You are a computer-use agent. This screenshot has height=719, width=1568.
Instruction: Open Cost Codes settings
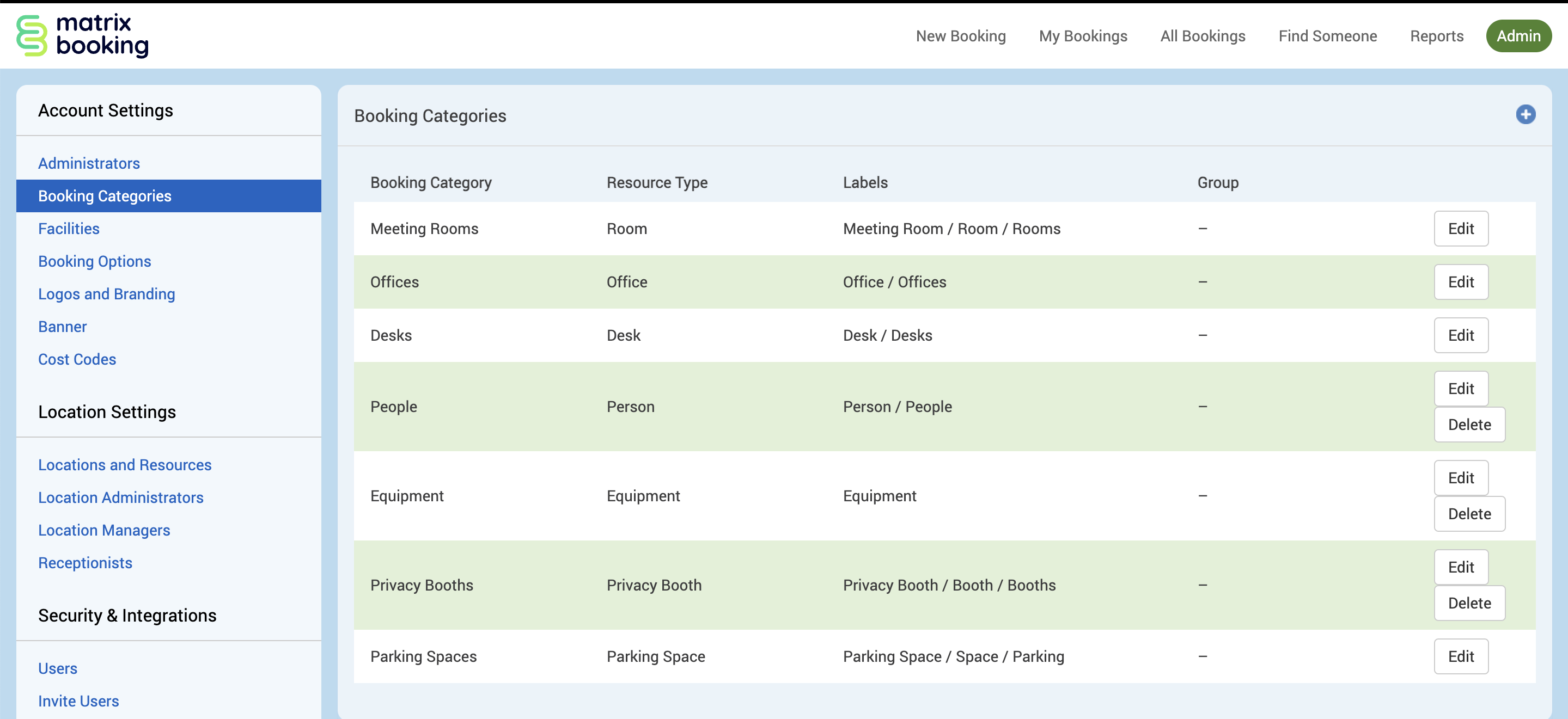point(77,359)
